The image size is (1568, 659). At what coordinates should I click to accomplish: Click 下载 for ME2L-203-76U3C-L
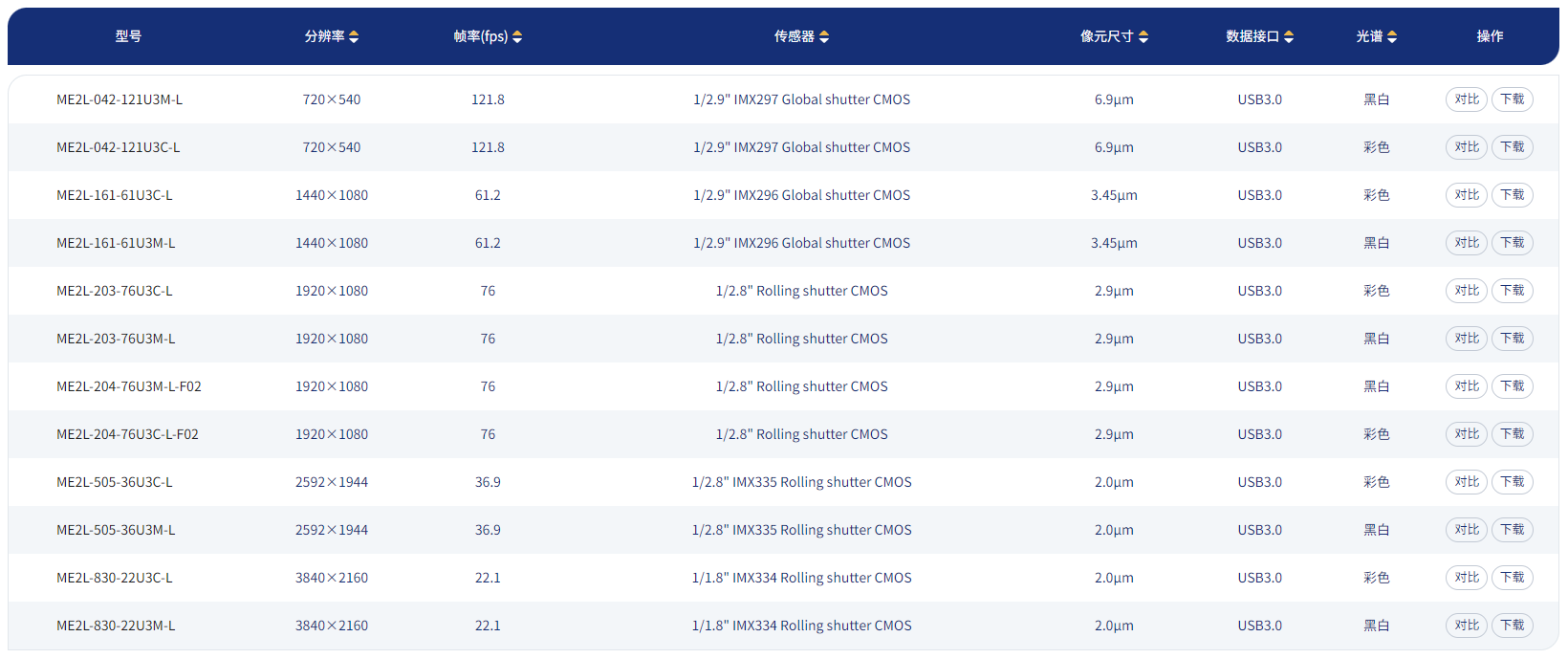pos(1512,291)
